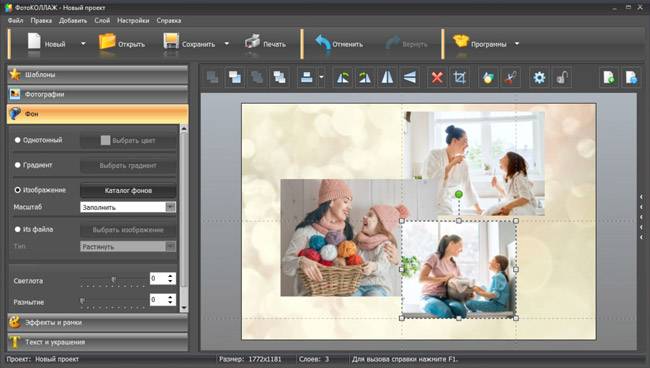Expand the Текст и украшения section
Image resolution: width=650 pixels, height=368 pixels.
click(x=98, y=342)
